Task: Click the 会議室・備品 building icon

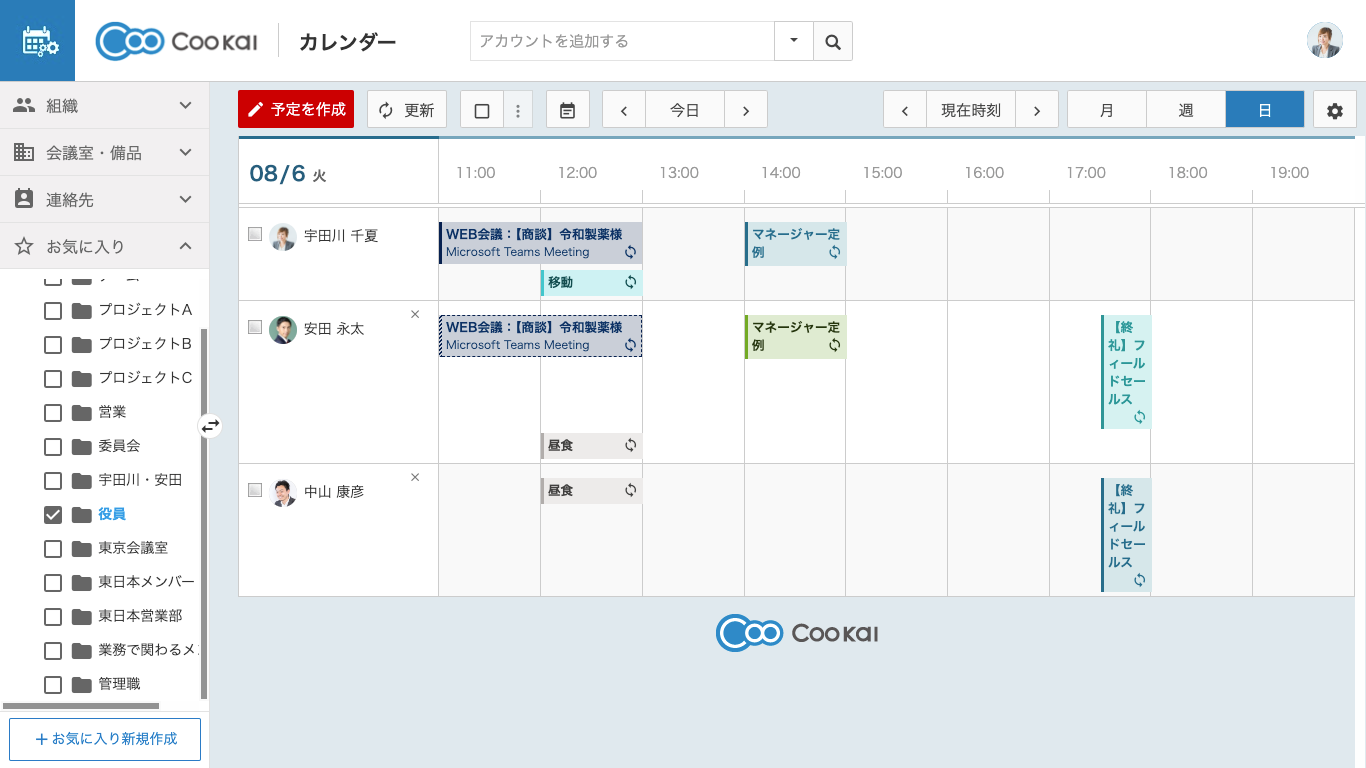Action: (x=24, y=152)
